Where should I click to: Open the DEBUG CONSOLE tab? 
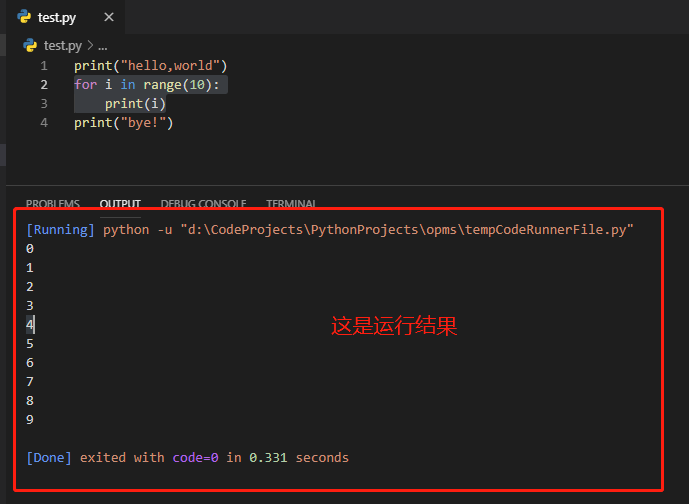203,203
